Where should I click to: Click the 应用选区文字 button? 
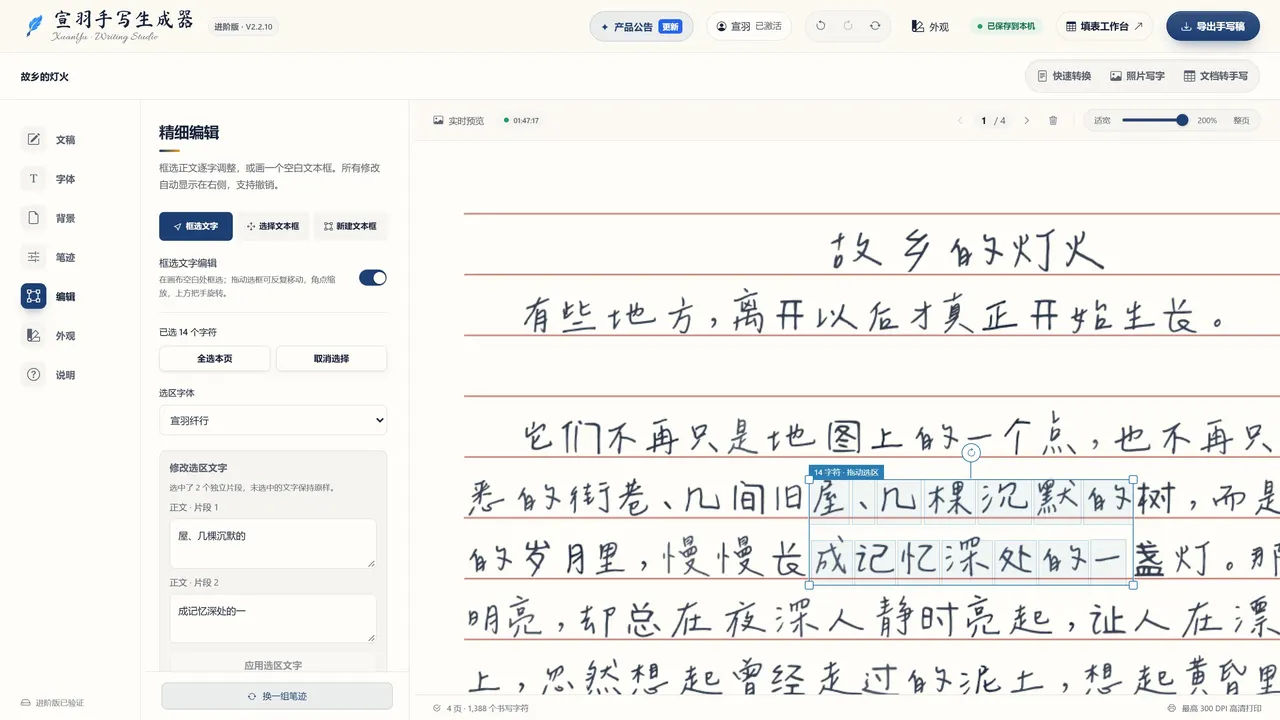pyautogui.click(x=273, y=664)
